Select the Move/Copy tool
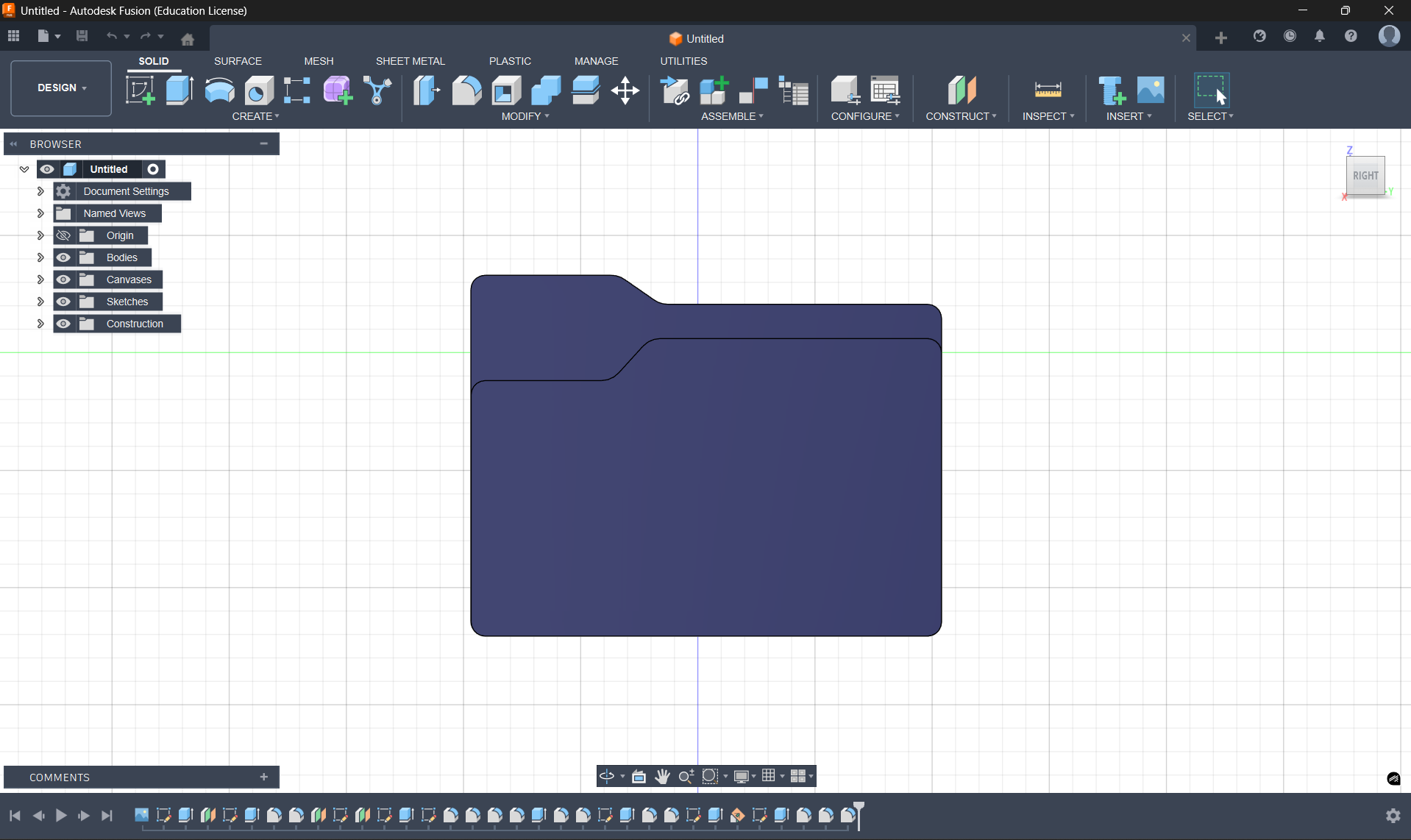 [625, 90]
